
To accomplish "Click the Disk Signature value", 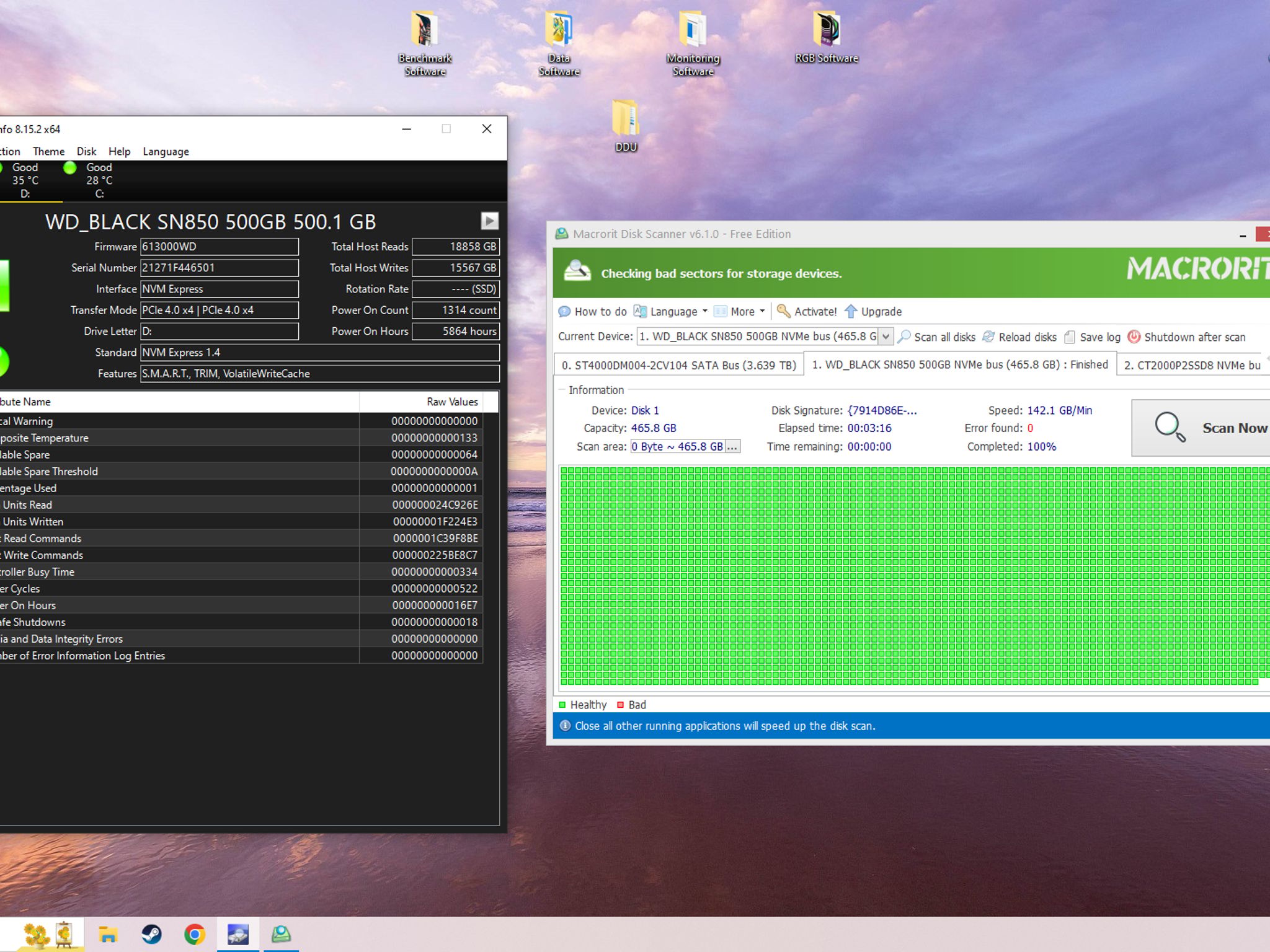I will point(882,410).
